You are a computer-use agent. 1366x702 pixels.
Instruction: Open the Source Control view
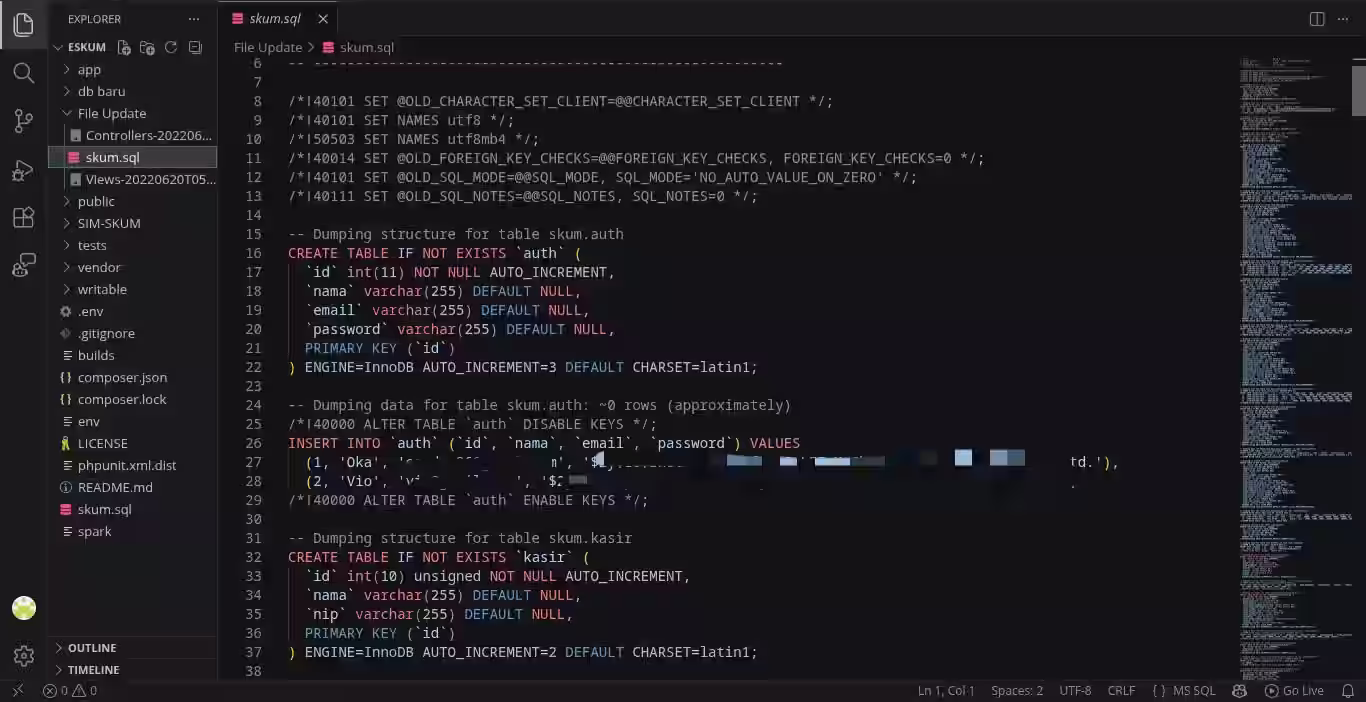[x=23, y=121]
